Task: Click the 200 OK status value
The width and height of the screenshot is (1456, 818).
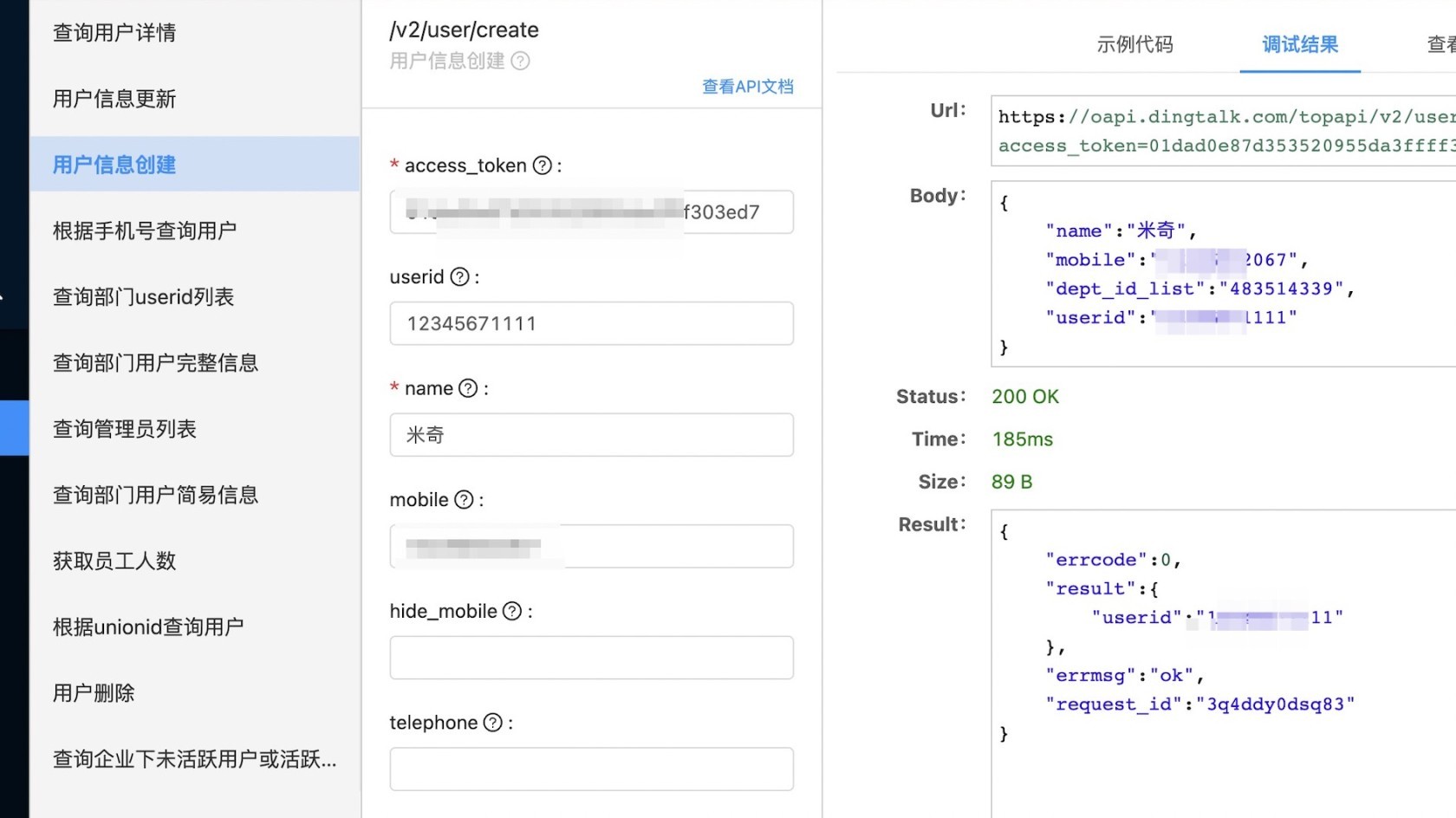Action: [1025, 397]
